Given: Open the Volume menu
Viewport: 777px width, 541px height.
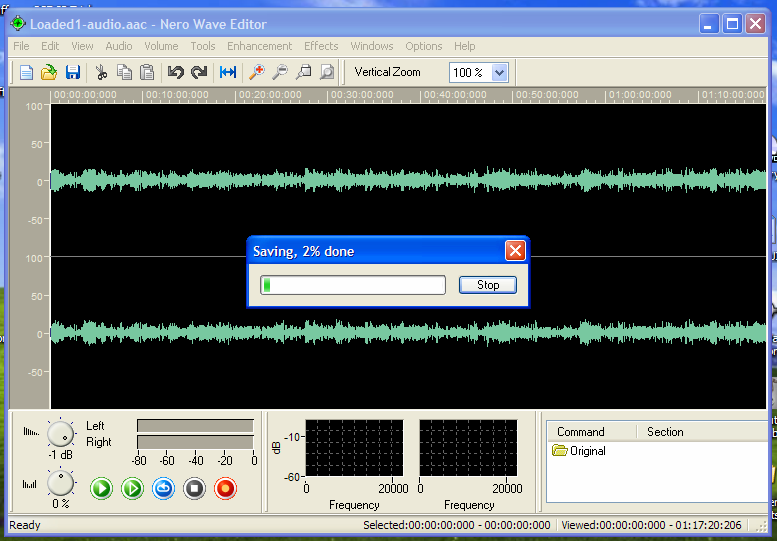Looking at the screenshot, I should [x=162, y=46].
